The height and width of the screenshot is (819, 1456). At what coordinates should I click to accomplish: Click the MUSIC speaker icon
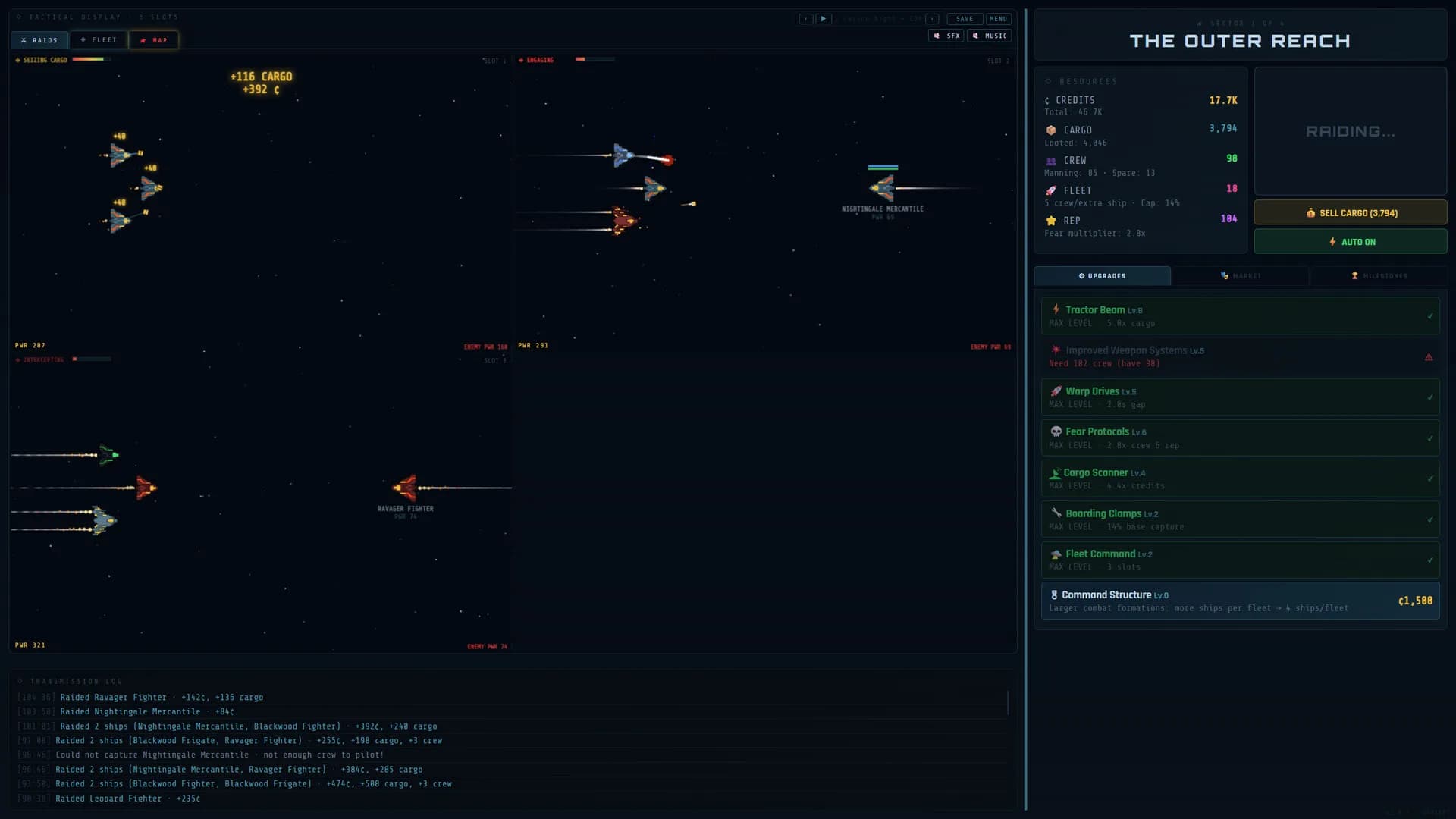[976, 36]
